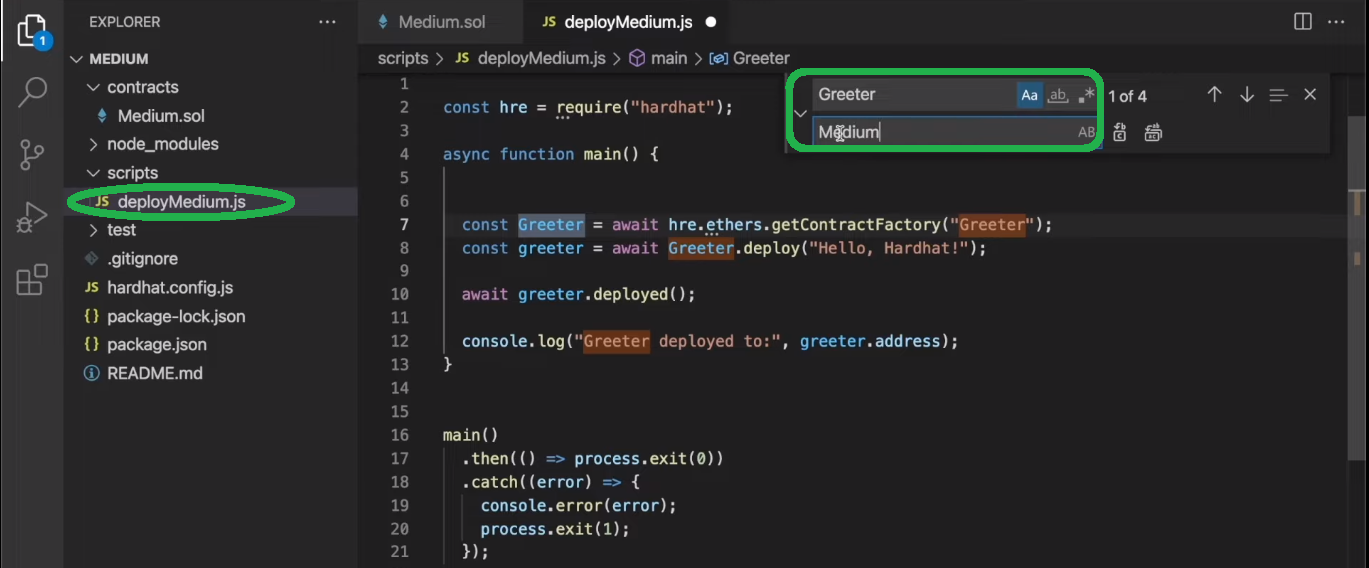The height and width of the screenshot is (568, 1369).
Task: Click 'async function main()' on line 4
Action: (547, 155)
